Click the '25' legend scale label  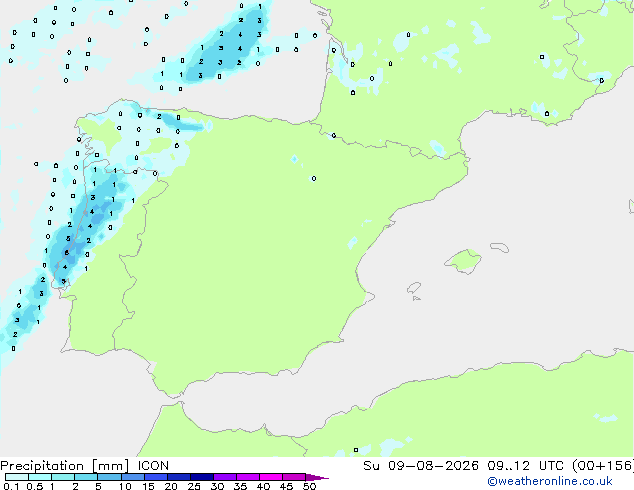[x=194, y=486]
